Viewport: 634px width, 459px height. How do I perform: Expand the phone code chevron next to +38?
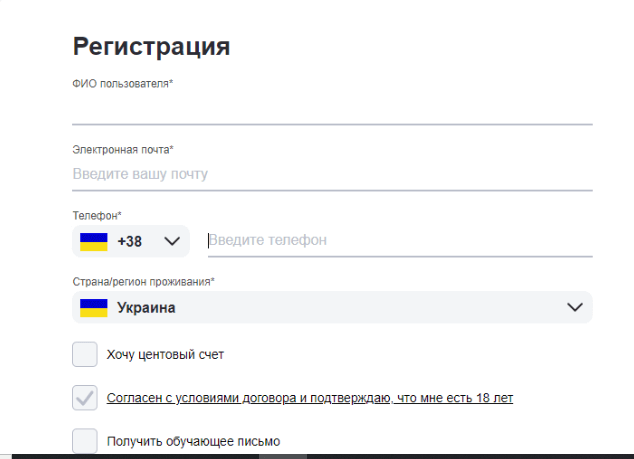(172, 241)
